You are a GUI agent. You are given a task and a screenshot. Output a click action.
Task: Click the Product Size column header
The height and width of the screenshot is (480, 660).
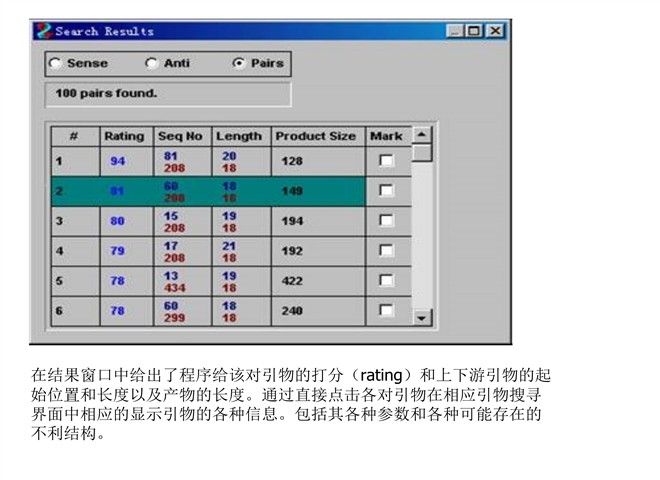315,136
